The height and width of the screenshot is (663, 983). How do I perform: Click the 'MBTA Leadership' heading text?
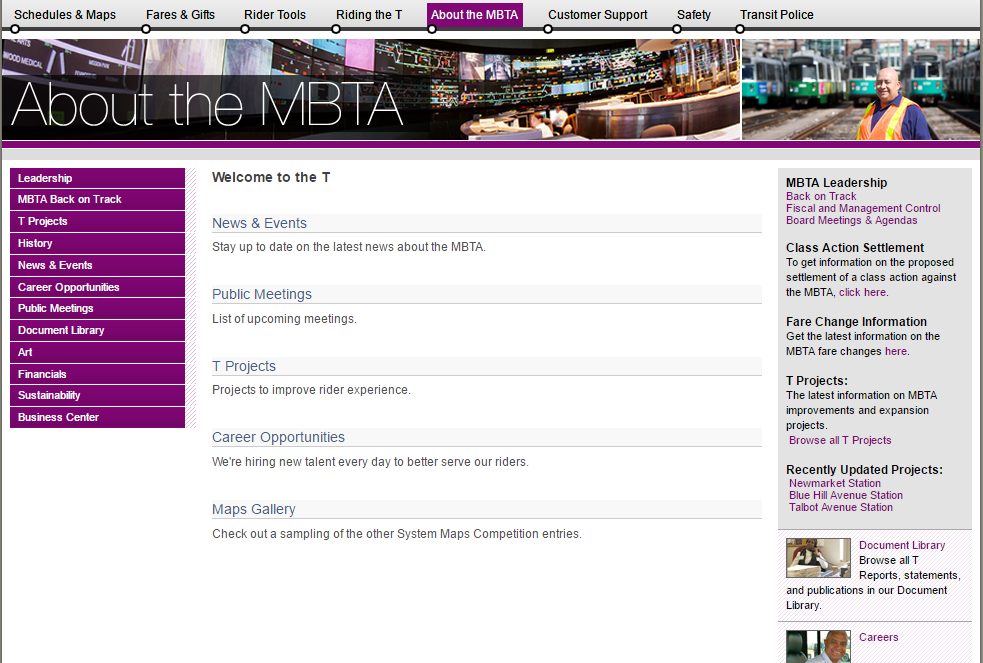pyautogui.click(x=836, y=182)
